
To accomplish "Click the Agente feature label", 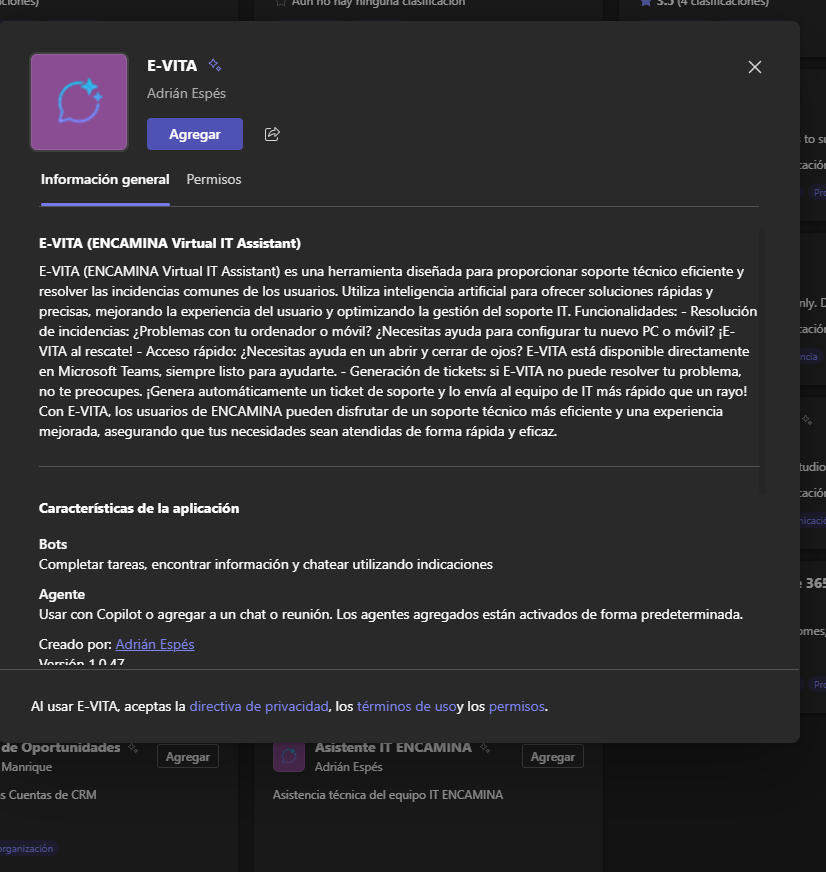I will pos(62,594).
